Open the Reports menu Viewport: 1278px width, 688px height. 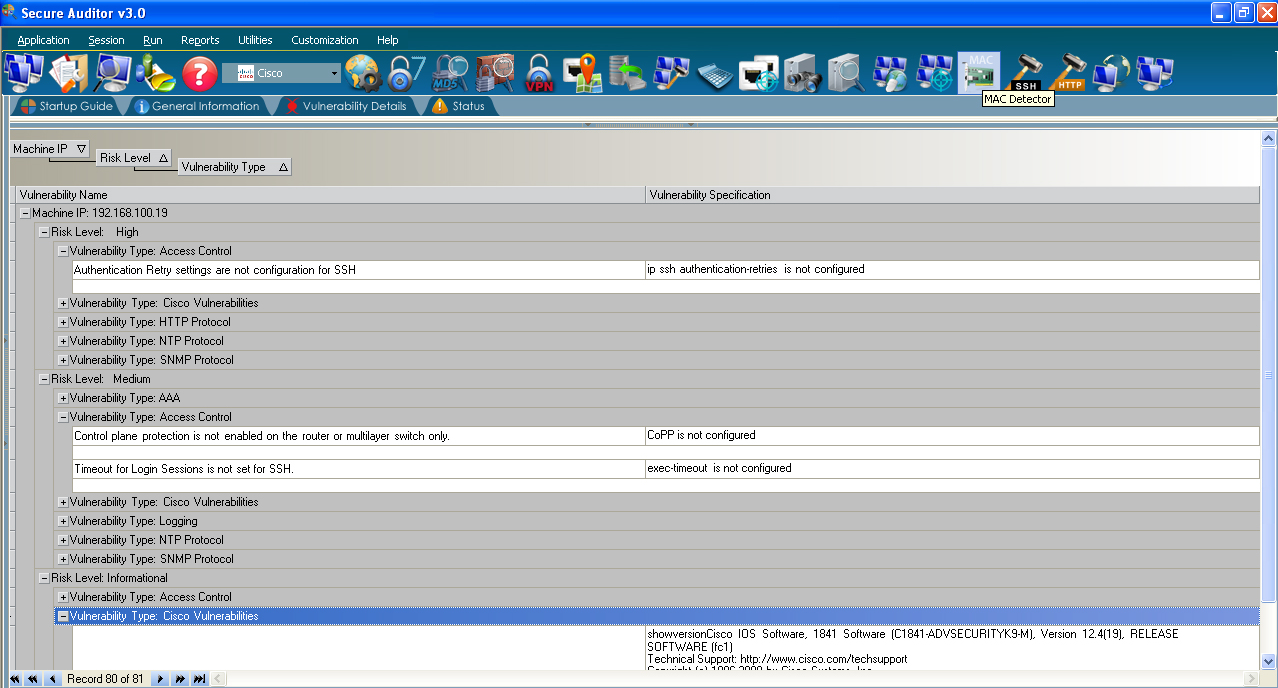click(x=200, y=40)
